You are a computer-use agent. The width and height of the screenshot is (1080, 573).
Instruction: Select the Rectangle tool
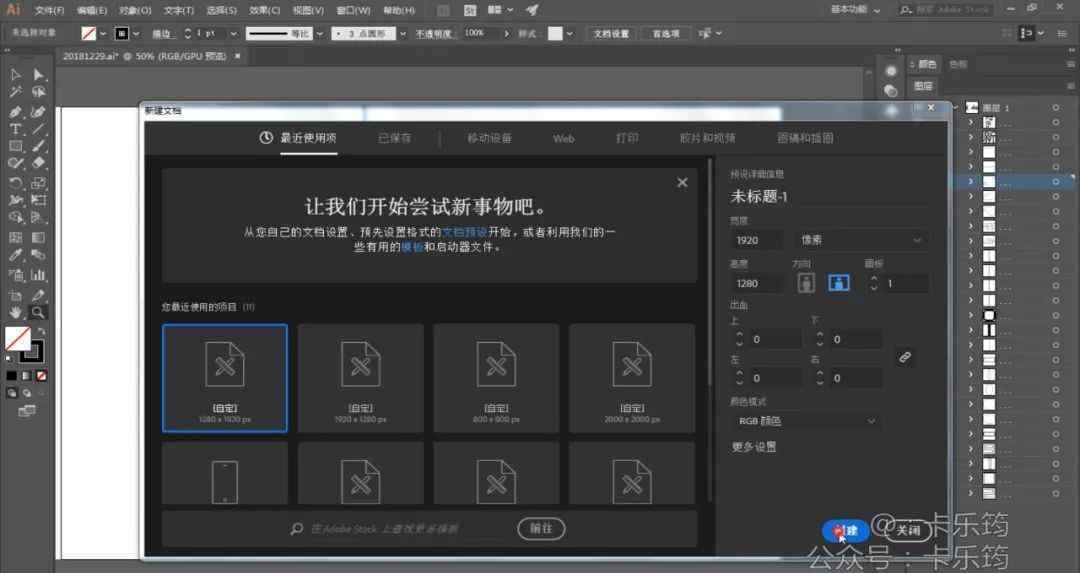coord(16,146)
